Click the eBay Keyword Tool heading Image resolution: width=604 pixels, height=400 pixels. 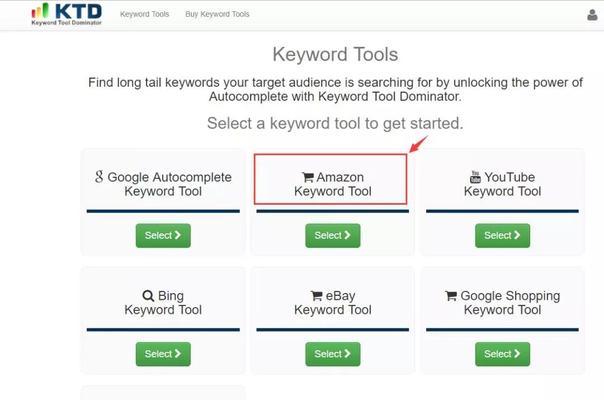tap(333, 303)
